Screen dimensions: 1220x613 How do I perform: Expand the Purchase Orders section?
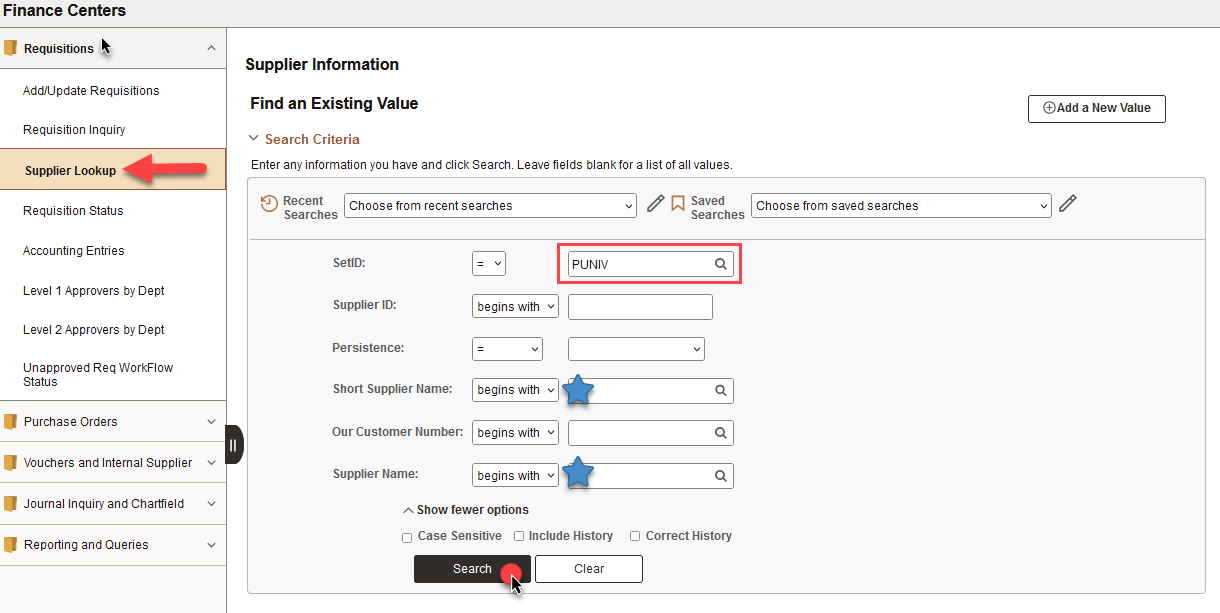113,422
